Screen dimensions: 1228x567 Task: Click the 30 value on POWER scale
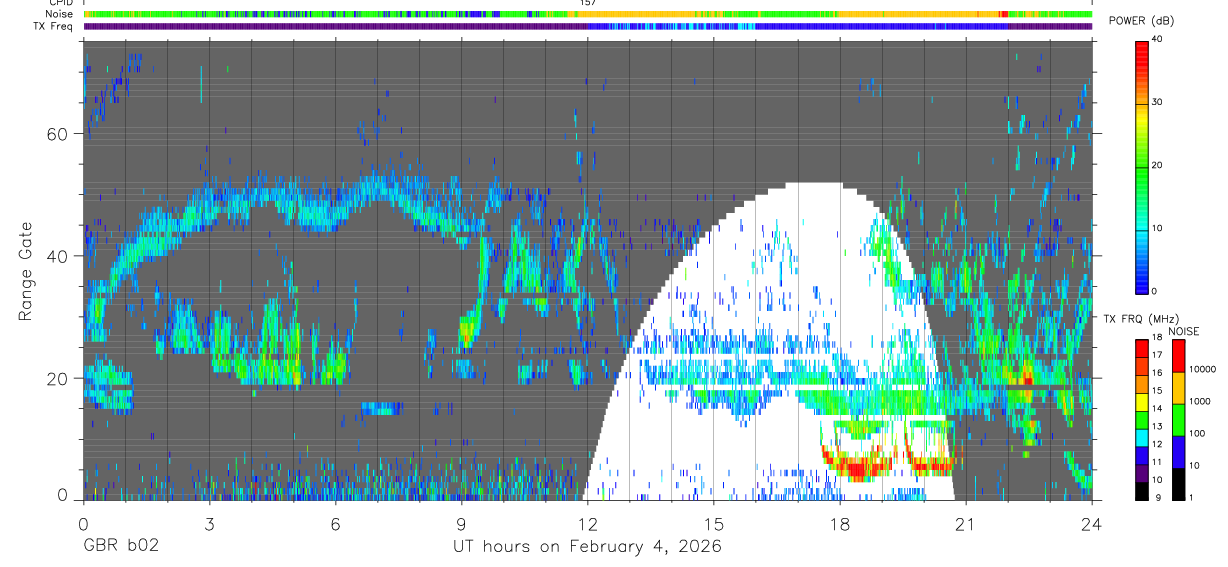1158,103
